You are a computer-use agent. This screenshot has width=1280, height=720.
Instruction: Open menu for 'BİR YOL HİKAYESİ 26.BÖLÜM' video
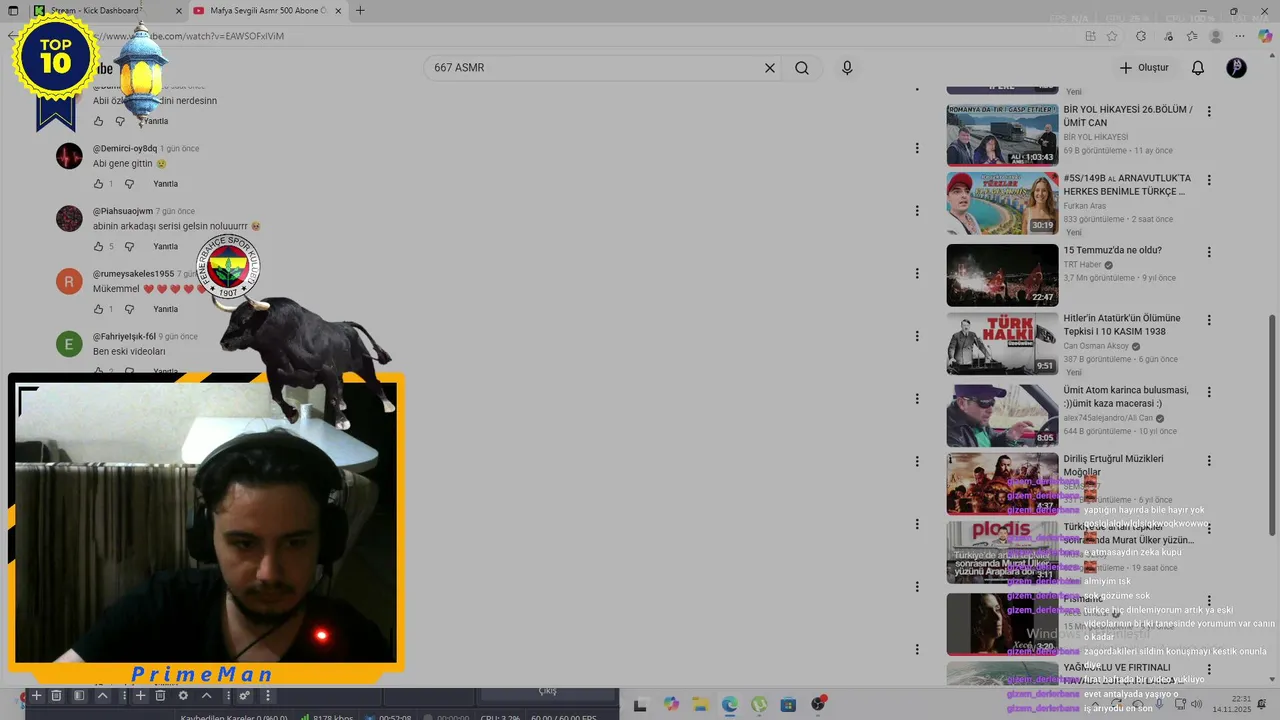pos(1209,112)
